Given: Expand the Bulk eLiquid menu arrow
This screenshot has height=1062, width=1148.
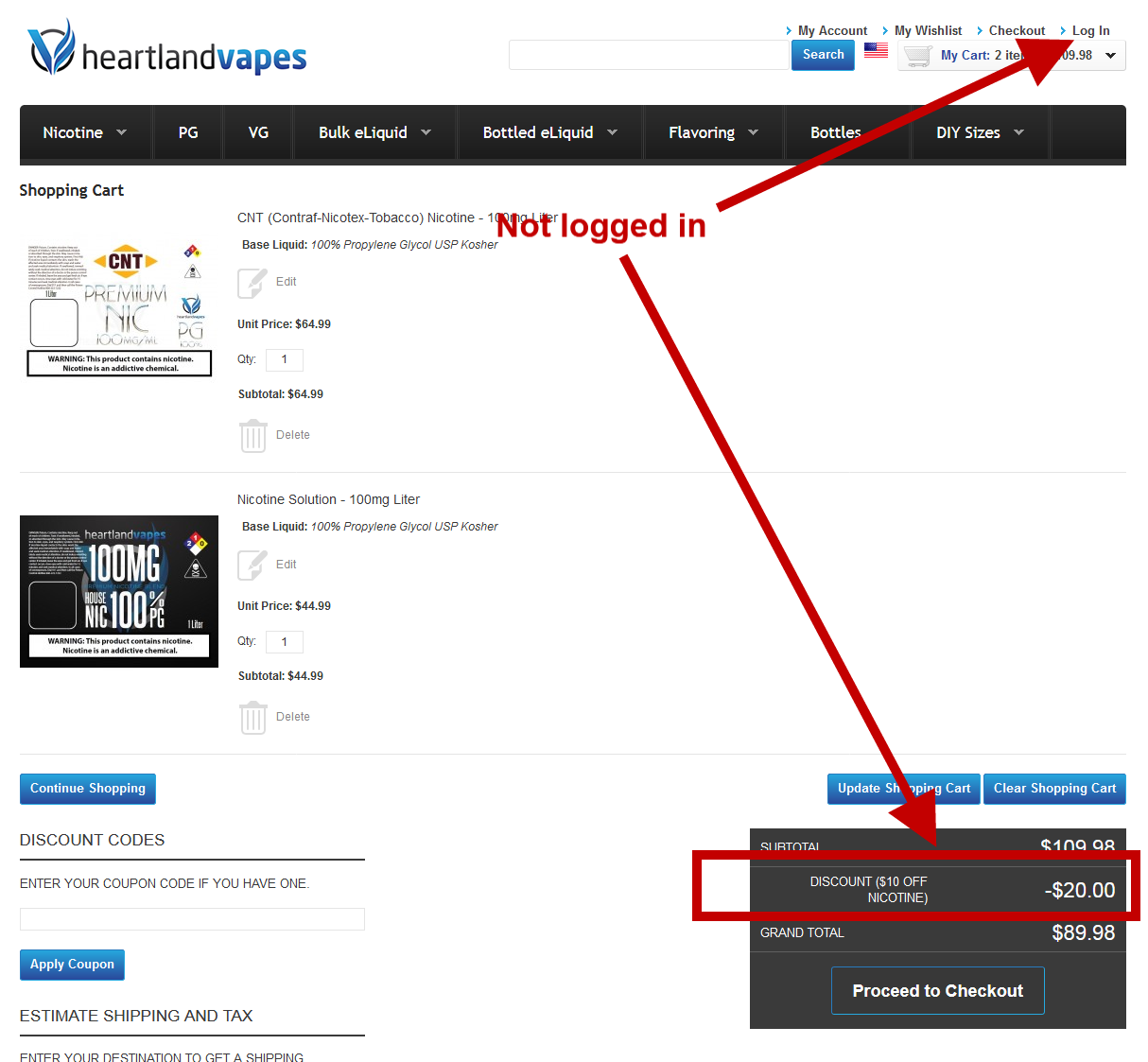Looking at the screenshot, I should [x=426, y=132].
